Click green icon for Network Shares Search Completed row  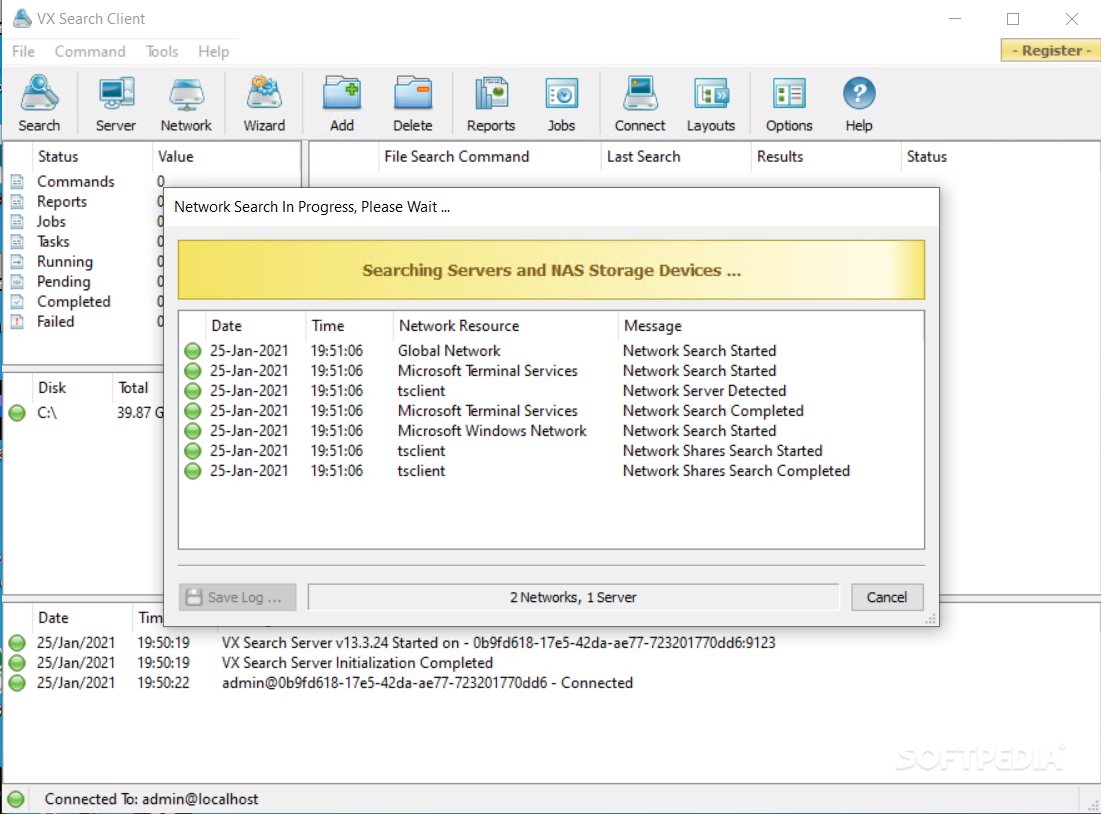[192, 471]
